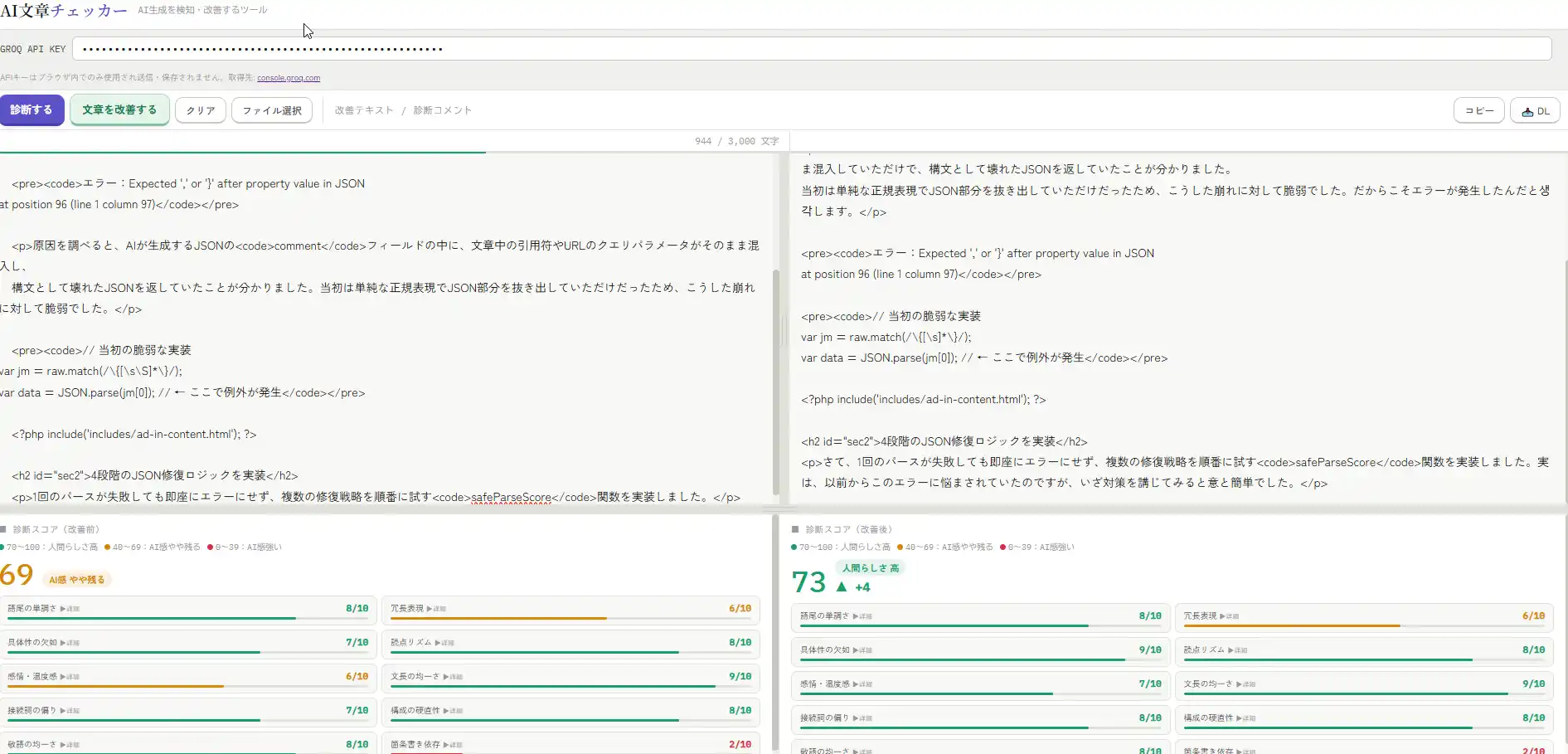Expand 接続詞の偏り details in 改善後 panel

click(863, 718)
